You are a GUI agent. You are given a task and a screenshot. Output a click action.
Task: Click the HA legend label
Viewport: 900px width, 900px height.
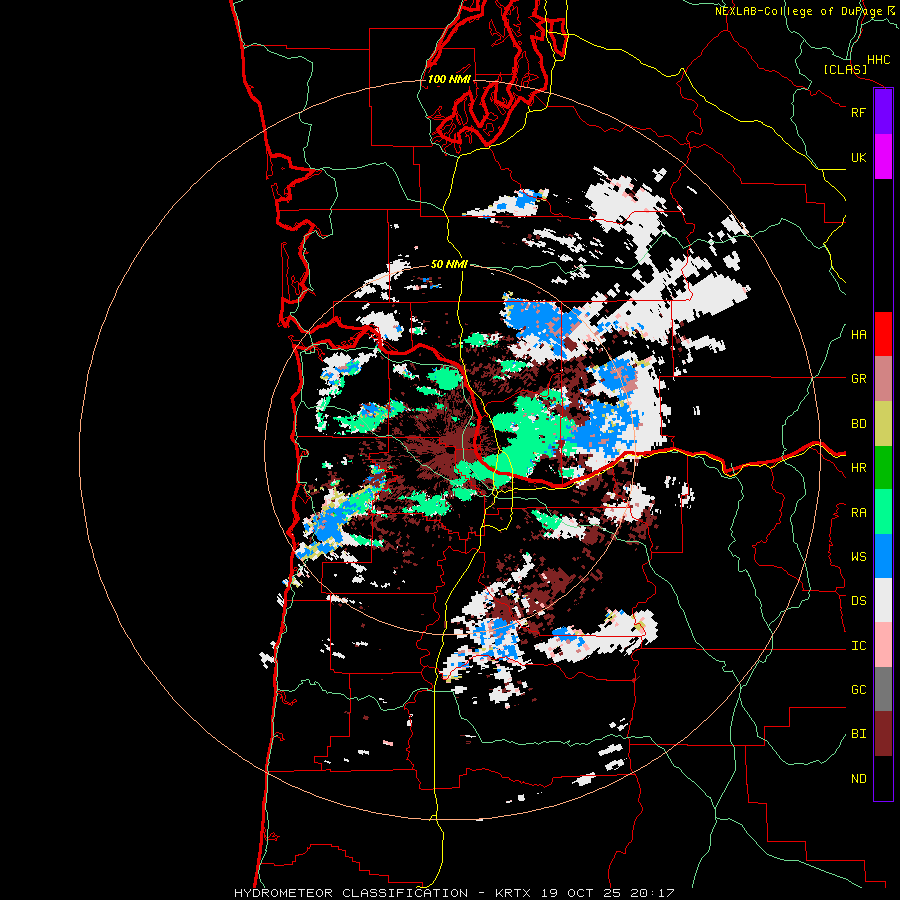(858, 335)
